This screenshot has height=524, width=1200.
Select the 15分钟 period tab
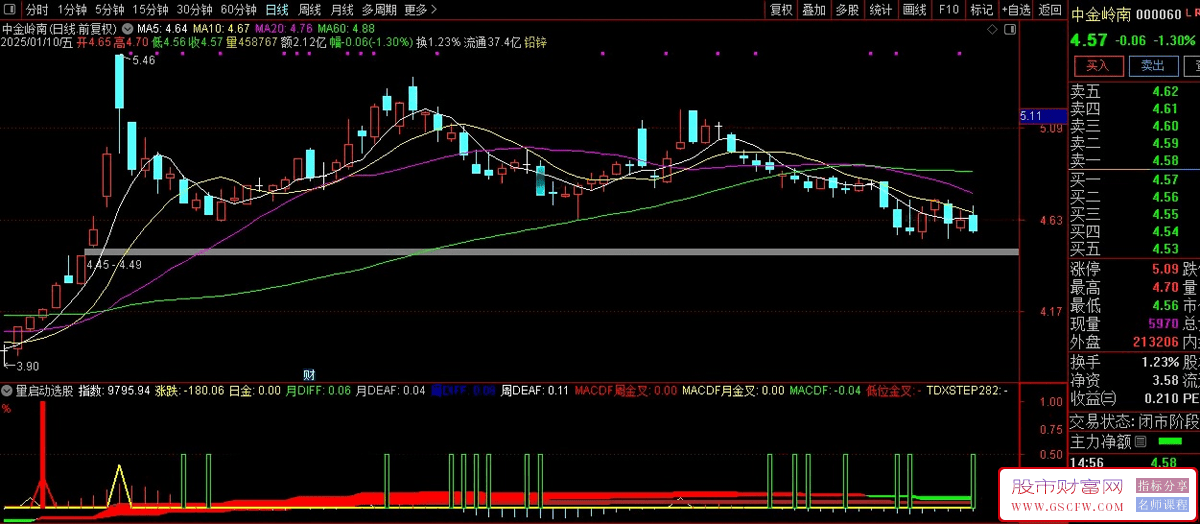[150, 9]
